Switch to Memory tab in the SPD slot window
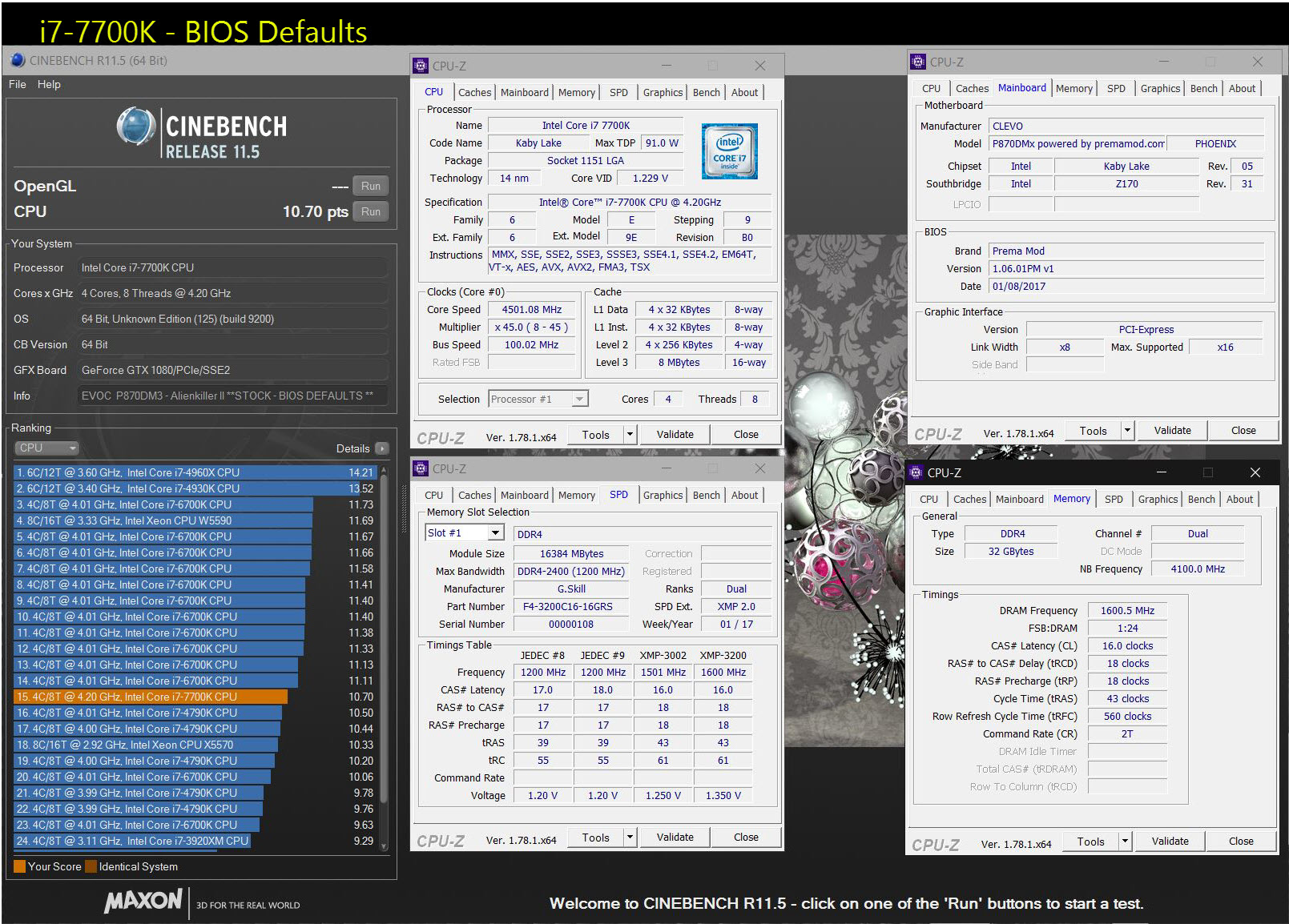This screenshot has height=924, width=1289. (577, 495)
